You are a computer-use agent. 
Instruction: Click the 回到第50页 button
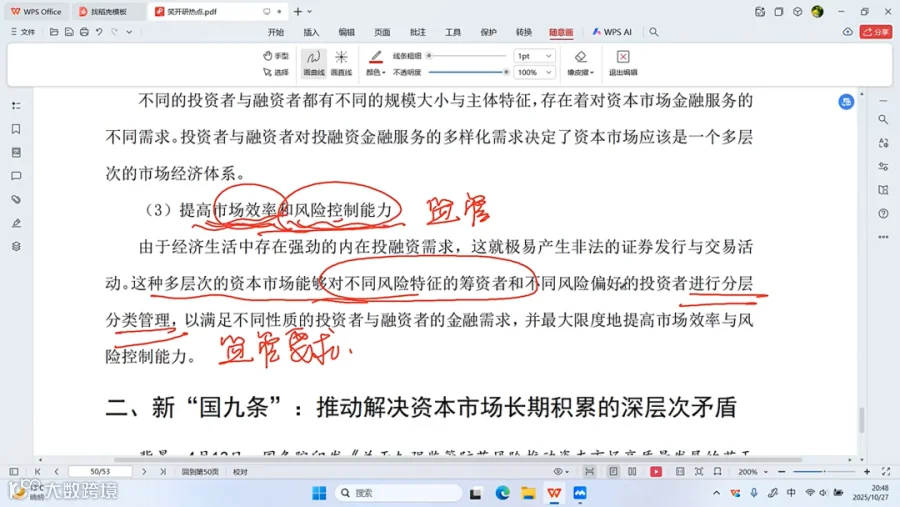pyautogui.click(x=200, y=471)
